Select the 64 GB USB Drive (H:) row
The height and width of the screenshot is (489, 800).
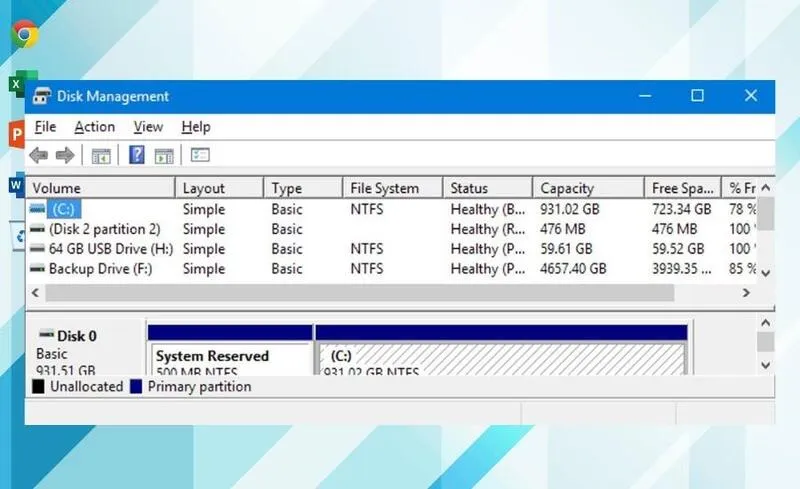[391, 249]
